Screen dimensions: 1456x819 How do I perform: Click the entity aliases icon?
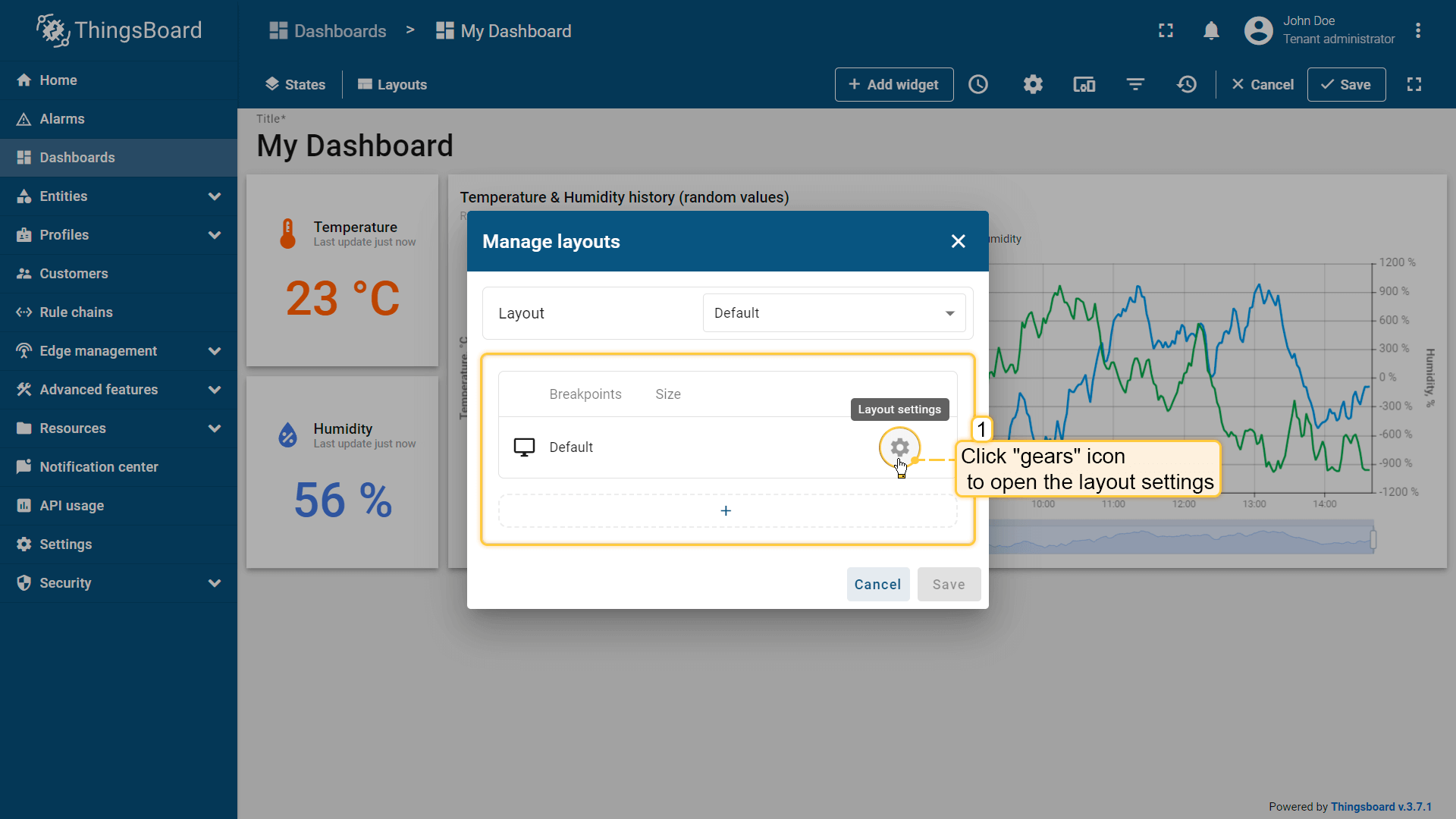(1084, 84)
